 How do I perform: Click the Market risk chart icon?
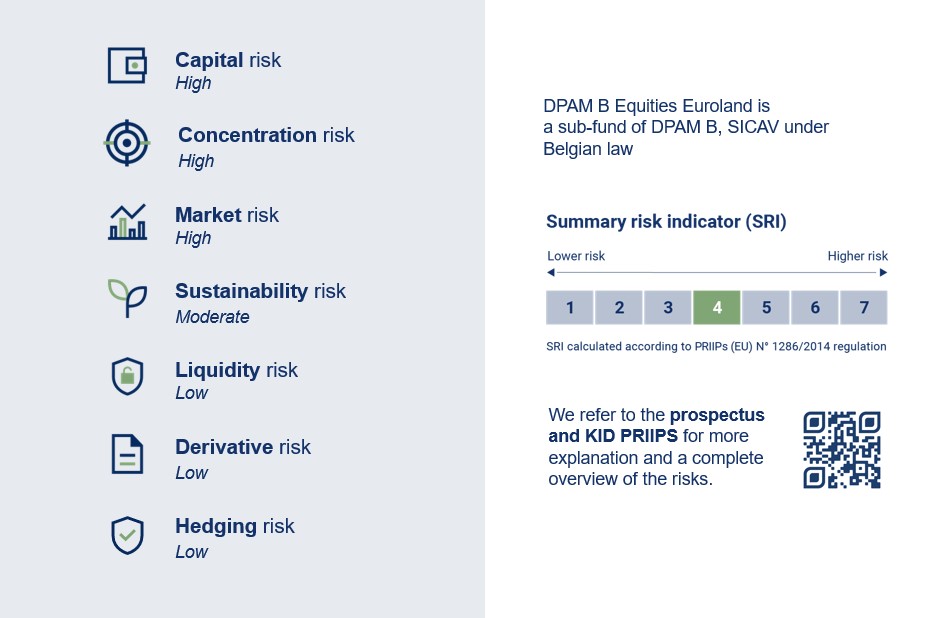127,222
